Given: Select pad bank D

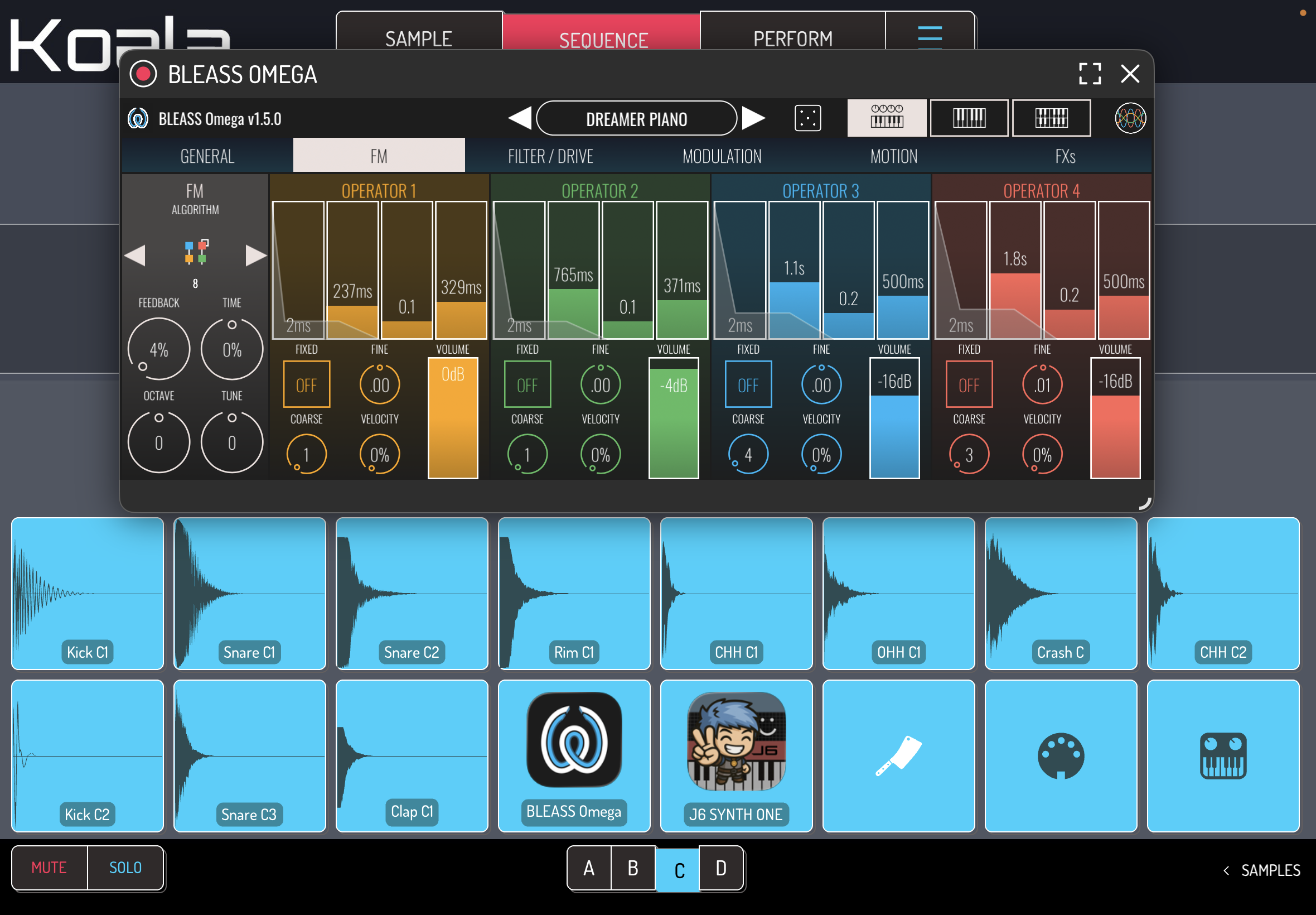Looking at the screenshot, I should pyautogui.click(x=722, y=869).
